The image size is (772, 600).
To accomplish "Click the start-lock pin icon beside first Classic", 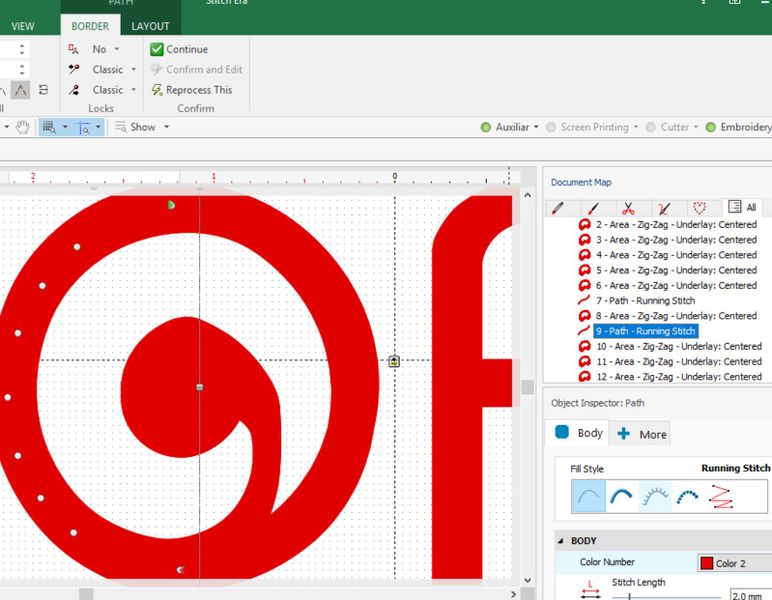I will point(73,69).
